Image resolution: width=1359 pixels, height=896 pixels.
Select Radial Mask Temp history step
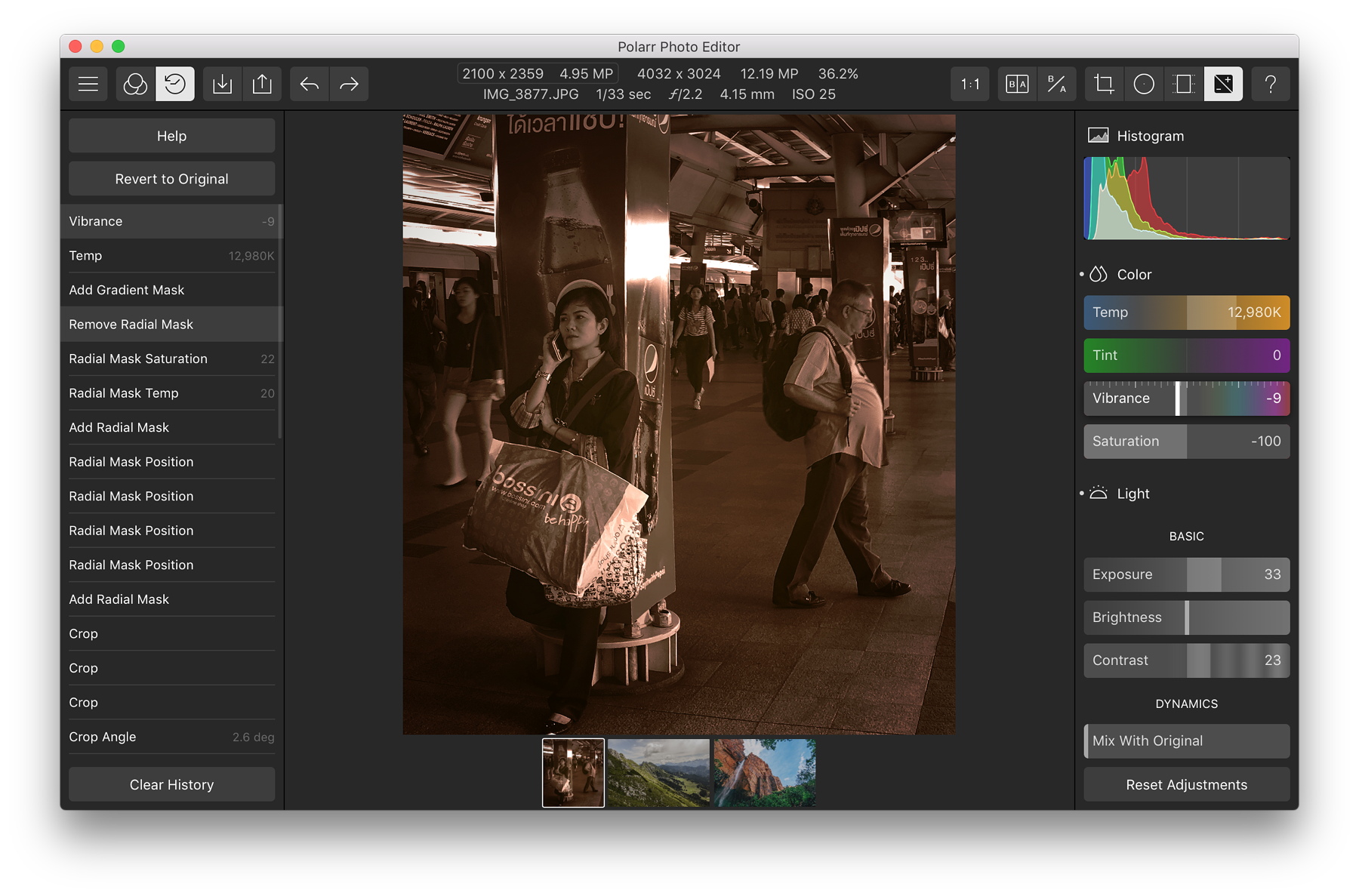(171, 393)
